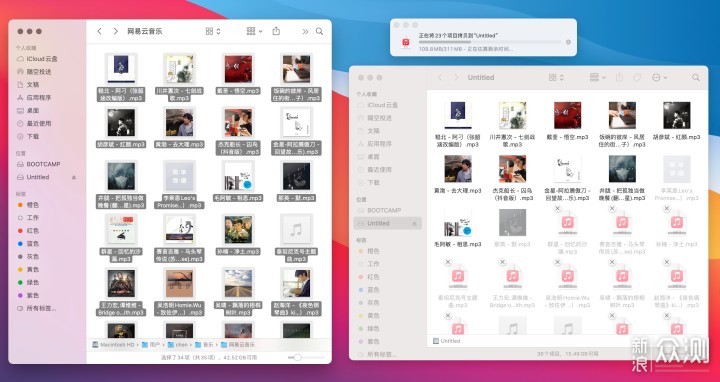Filter by 橙色 tag in Untitled window sidebar
Image resolution: width=720 pixels, height=382 pixels.
tap(369, 251)
